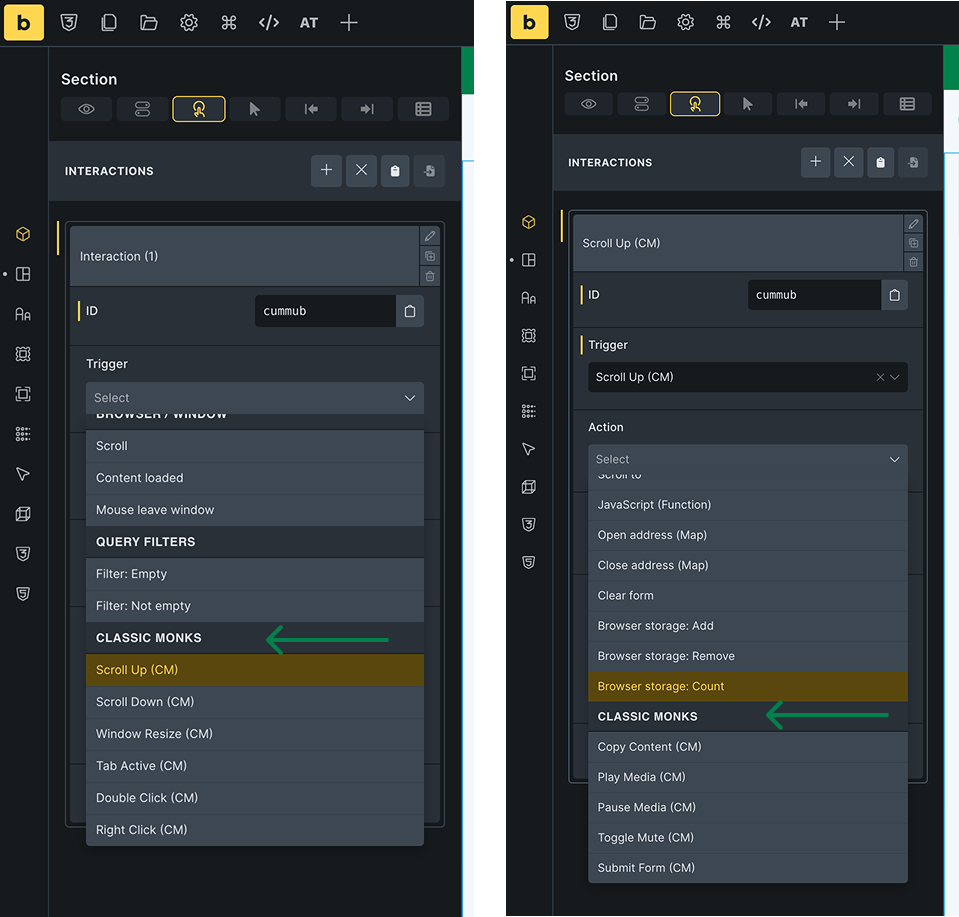The image size is (959, 917).
Task: Delete the Scroll Up (CM) interaction with trash icon
Action: (913, 262)
